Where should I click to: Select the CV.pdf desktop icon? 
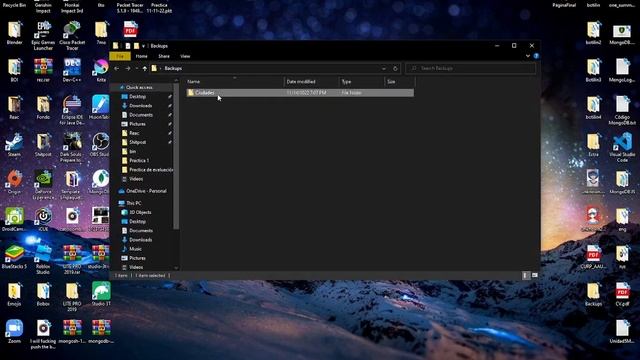click(622, 295)
